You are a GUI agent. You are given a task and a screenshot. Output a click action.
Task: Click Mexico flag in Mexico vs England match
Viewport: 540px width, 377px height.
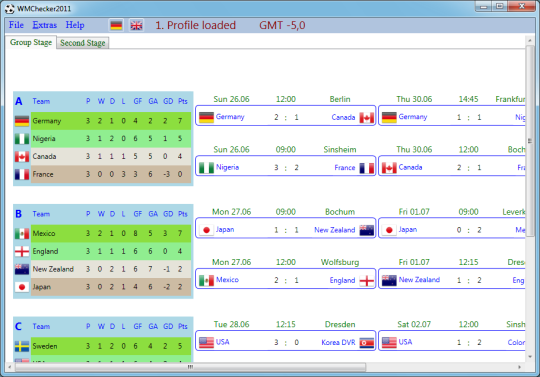[206, 280]
